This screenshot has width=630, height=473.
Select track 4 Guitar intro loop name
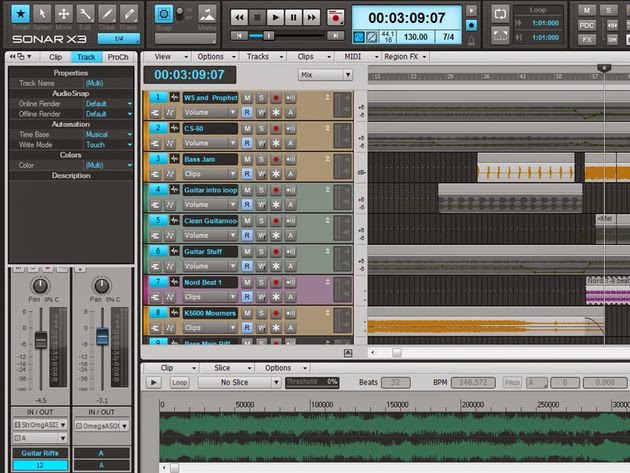(x=210, y=190)
